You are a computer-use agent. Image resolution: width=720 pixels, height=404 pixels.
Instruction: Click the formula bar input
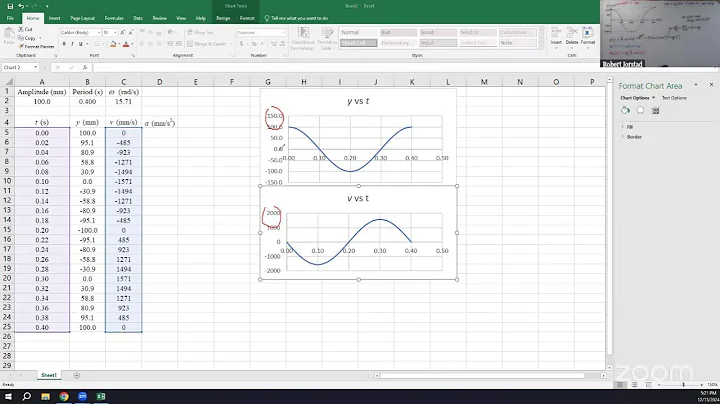click(344, 67)
